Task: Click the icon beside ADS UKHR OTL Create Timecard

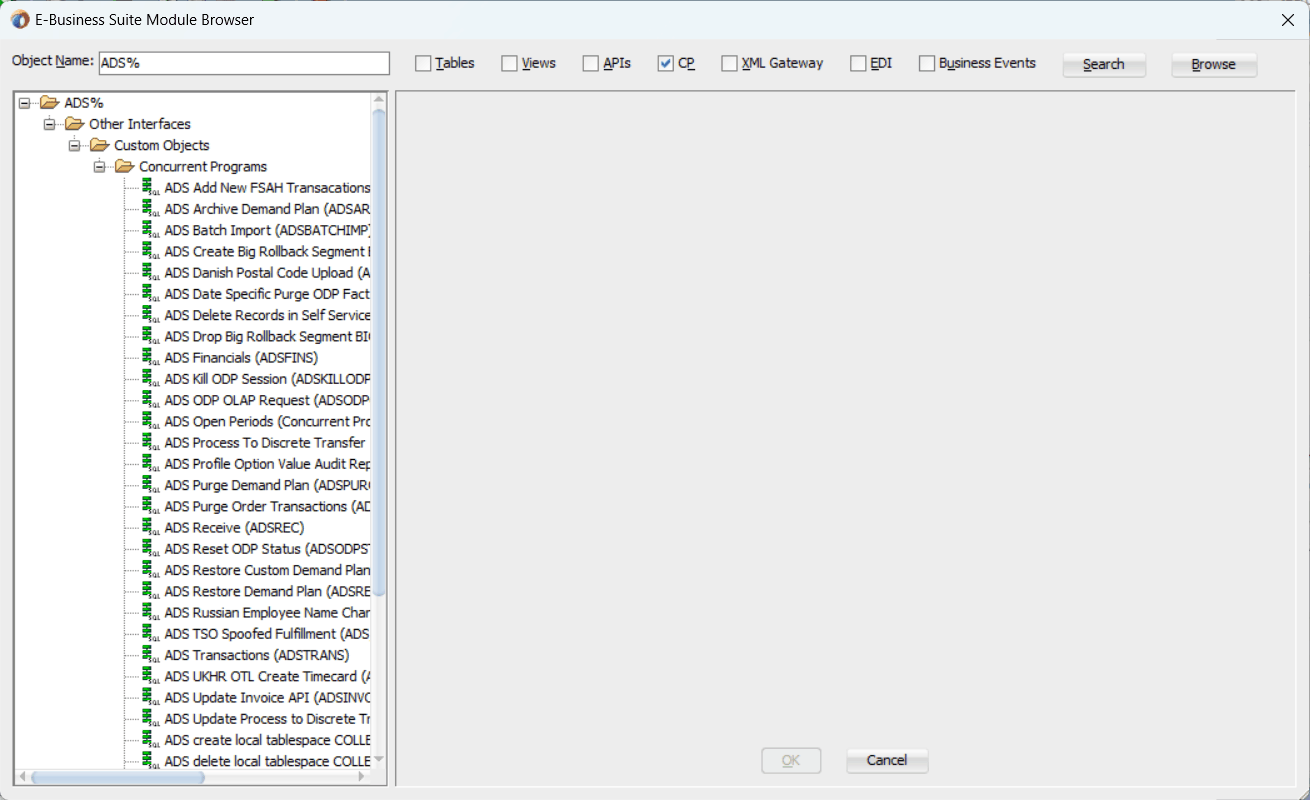Action: 151,676
